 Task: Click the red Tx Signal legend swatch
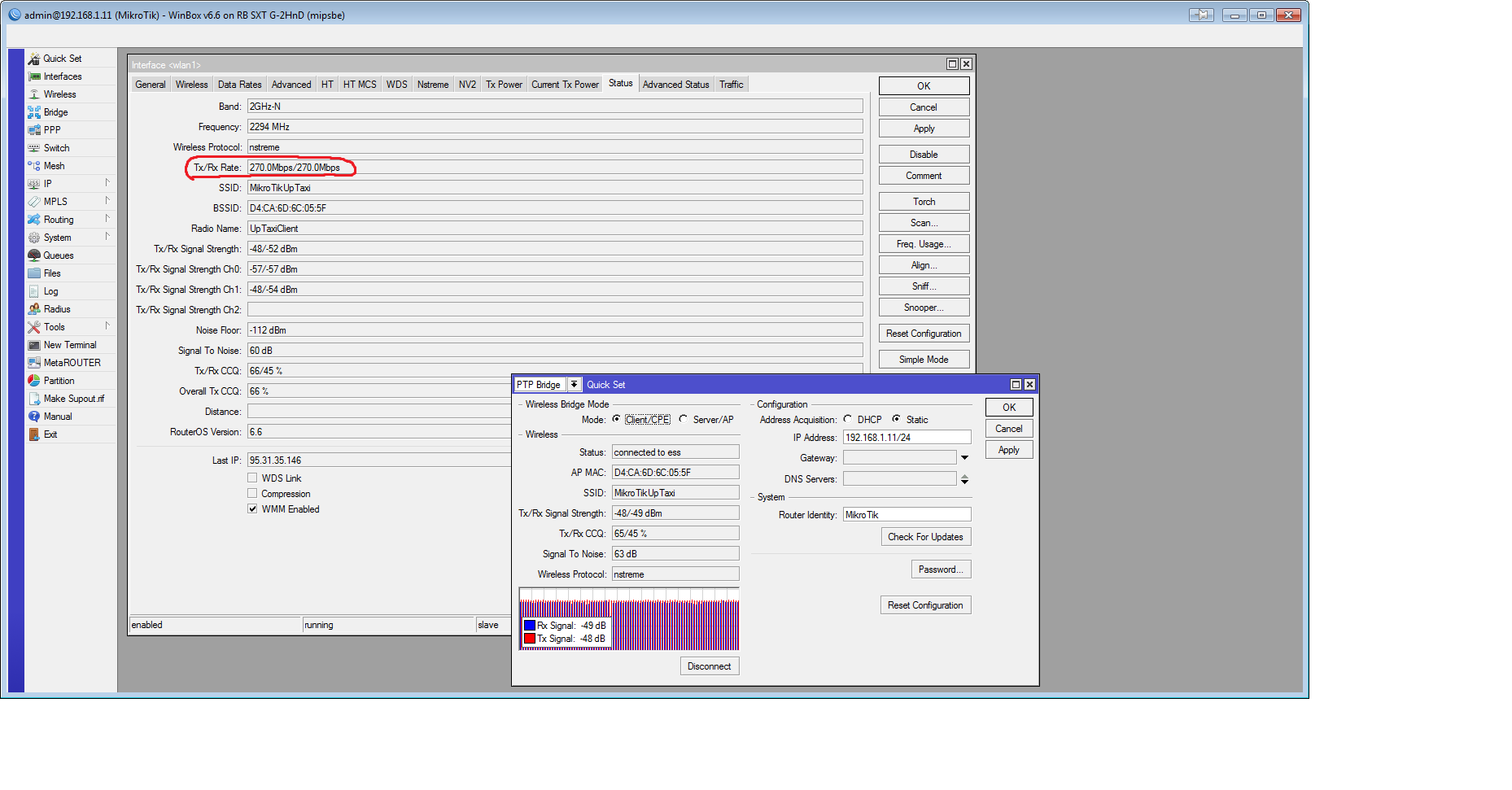coord(530,639)
